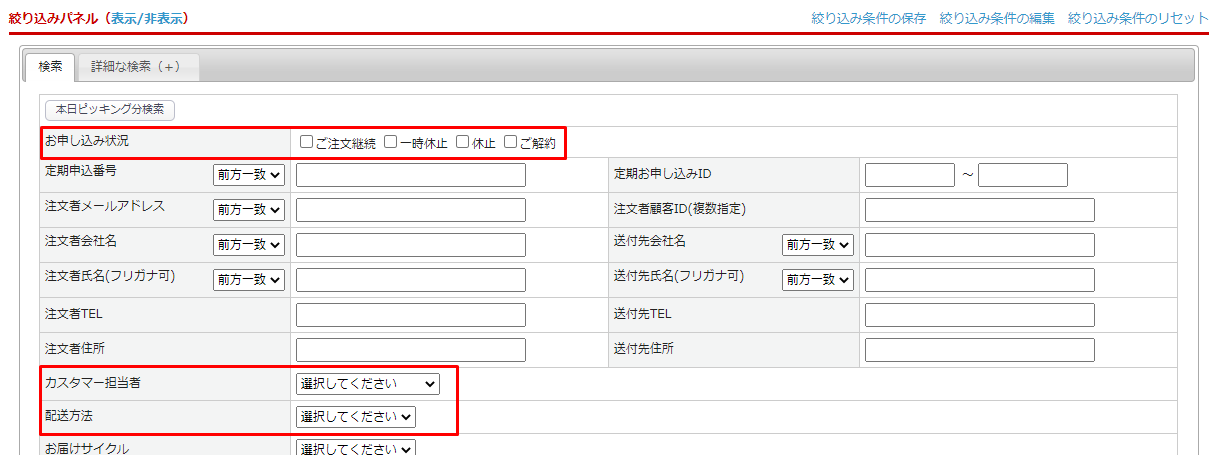This screenshot has height=455, width=1215.
Task: Click the 定期申込番号 text field
Action: click(410, 175)
